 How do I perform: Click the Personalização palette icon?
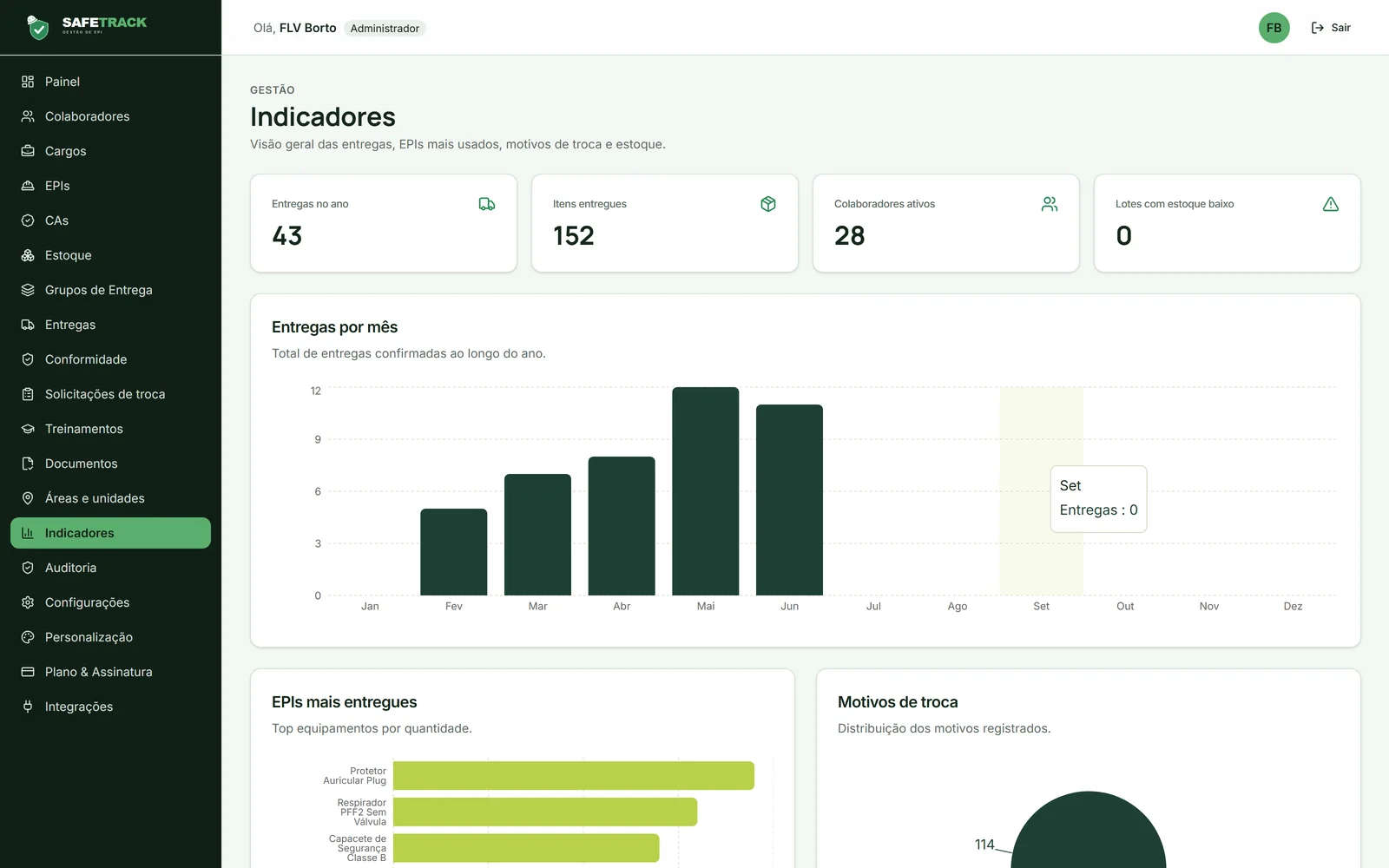pos(28,637)
